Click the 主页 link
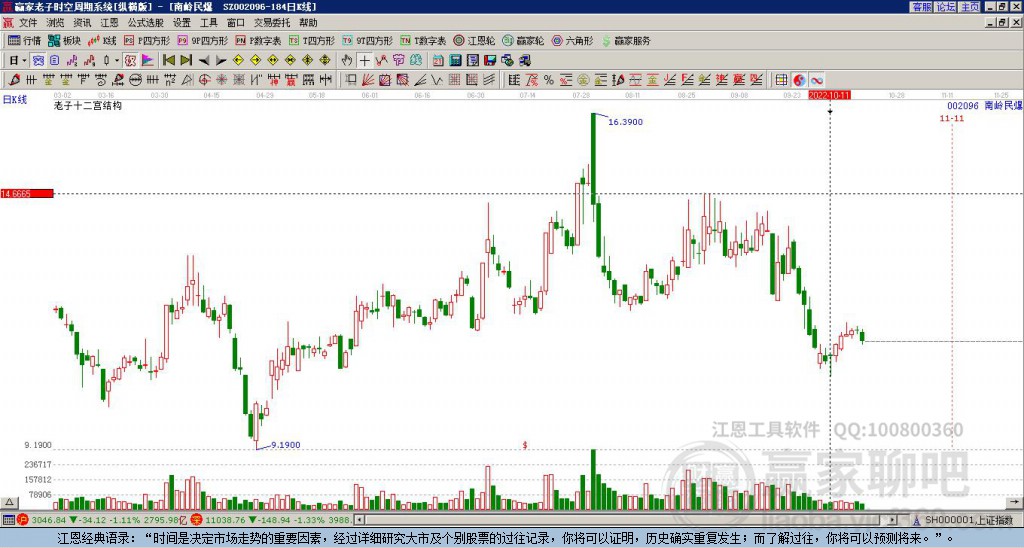Screen dimensions: 1024x548 tap(970, 7)
